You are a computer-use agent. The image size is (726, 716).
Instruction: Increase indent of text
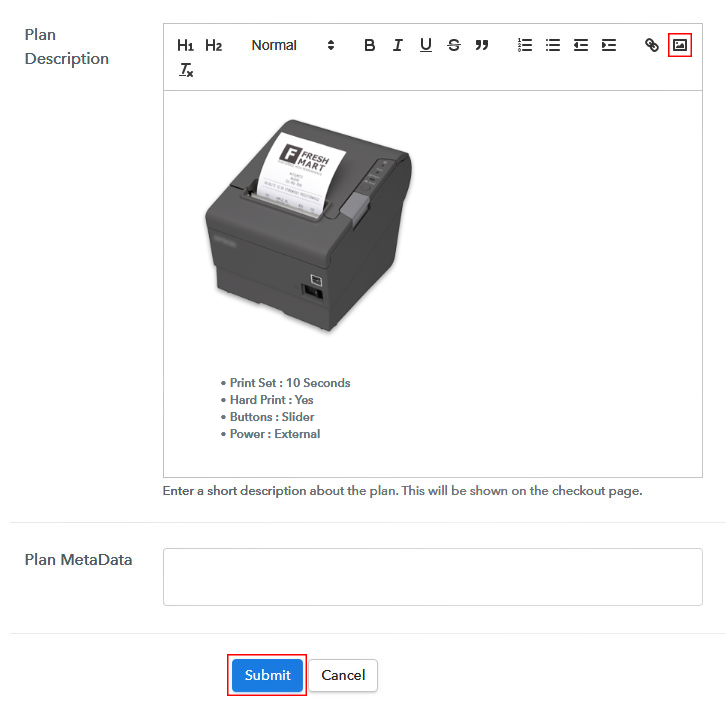point(609,45)
